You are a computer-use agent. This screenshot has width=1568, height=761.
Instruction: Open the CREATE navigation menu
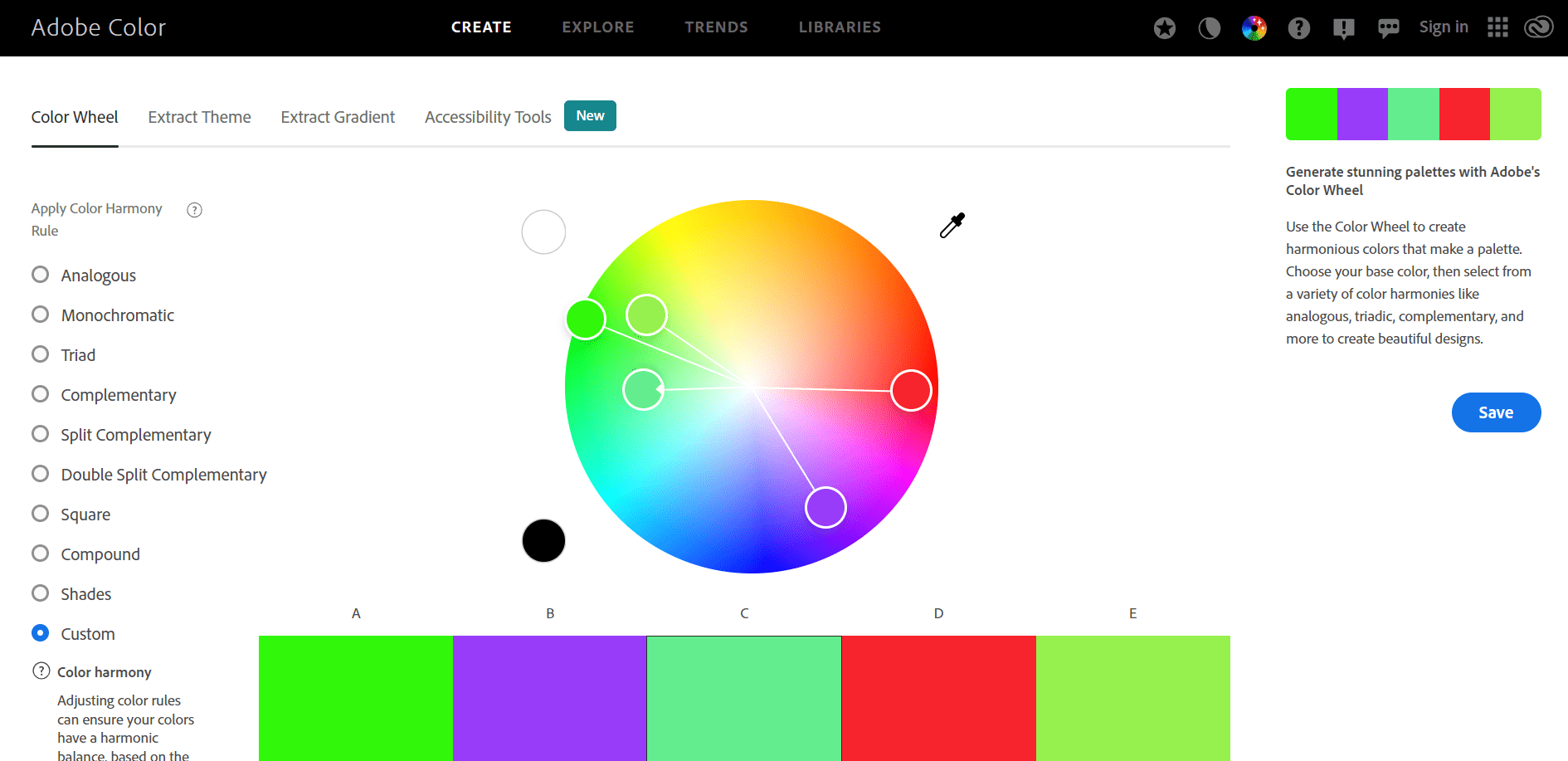point(481,27)
